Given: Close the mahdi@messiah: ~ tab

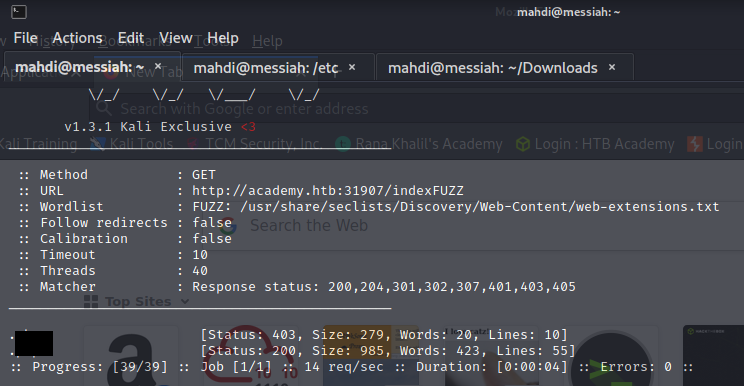Looking at the screenshot, I should coord(158,66).
